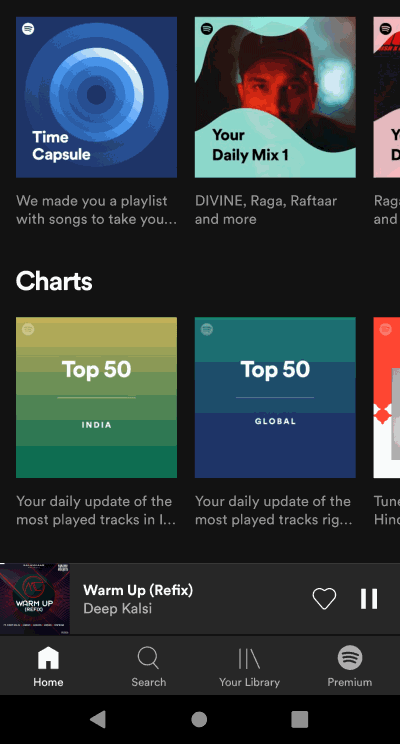
Task: Open the Time Capsule playlist cover
Action: (96, 97)
